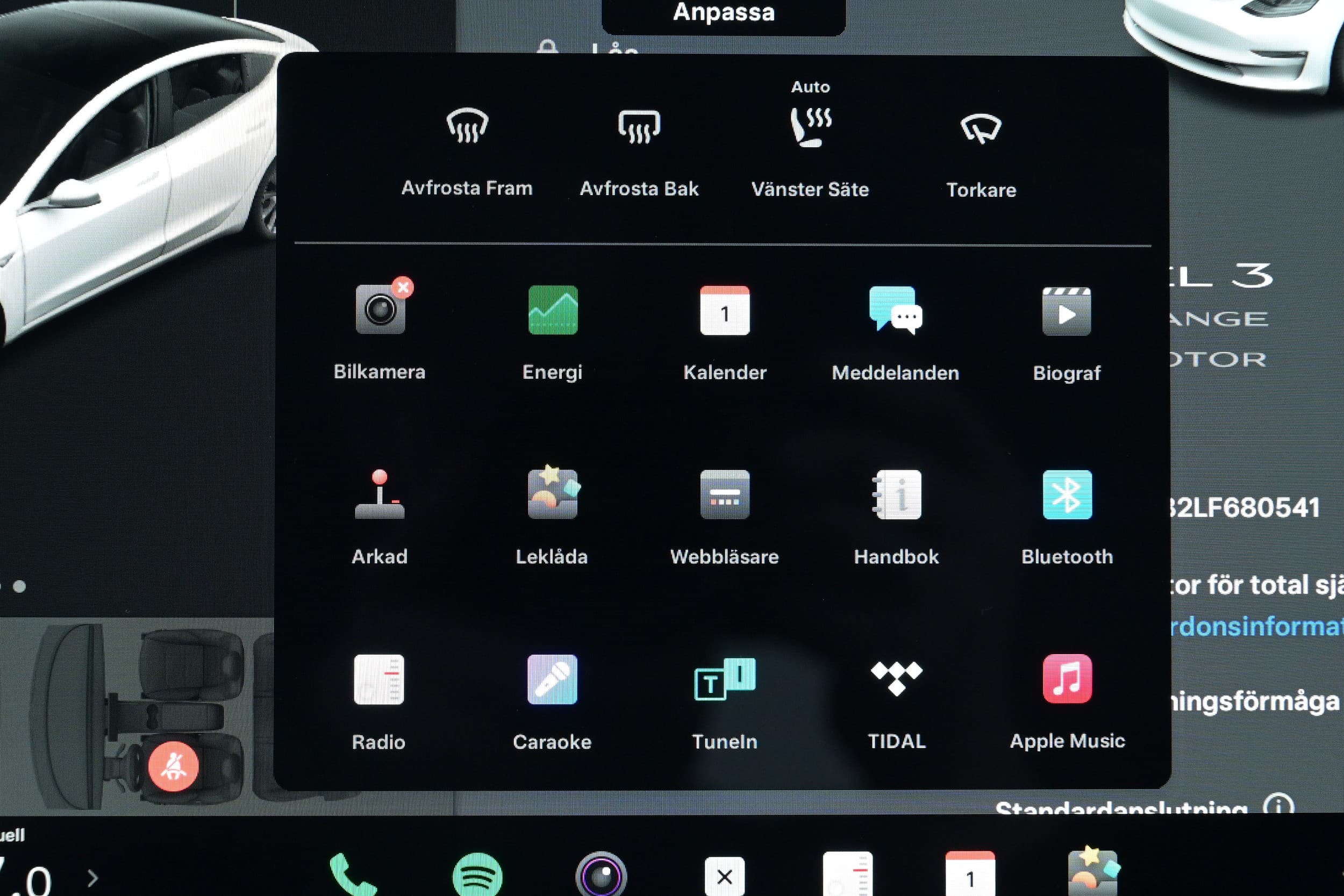Open Apple Music app

tap(1067, 679)
